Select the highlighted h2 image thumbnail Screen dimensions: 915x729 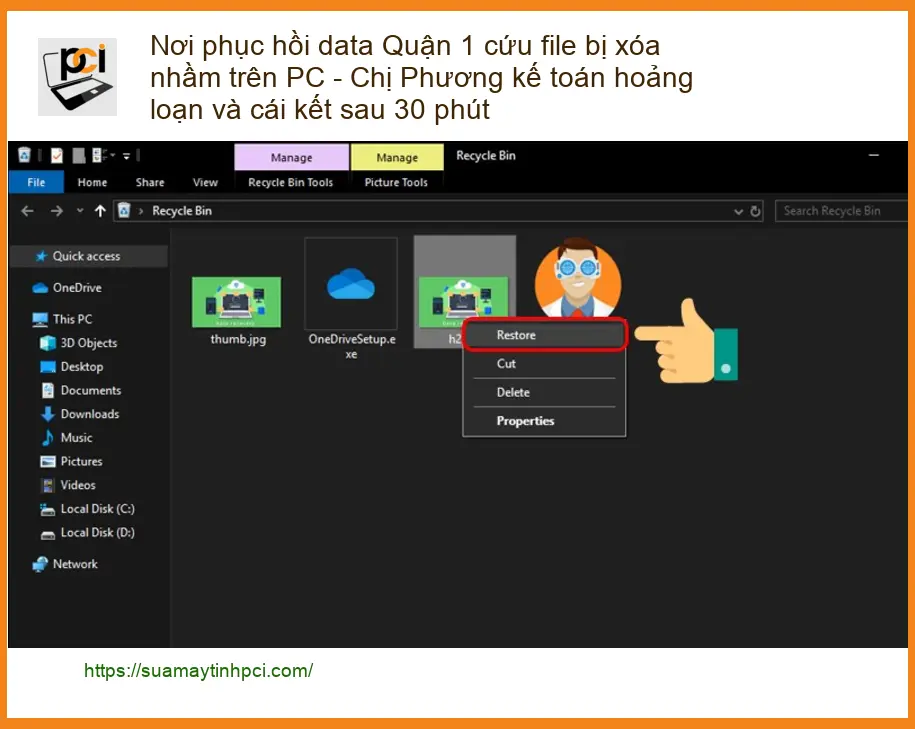(x=463, y=298)
